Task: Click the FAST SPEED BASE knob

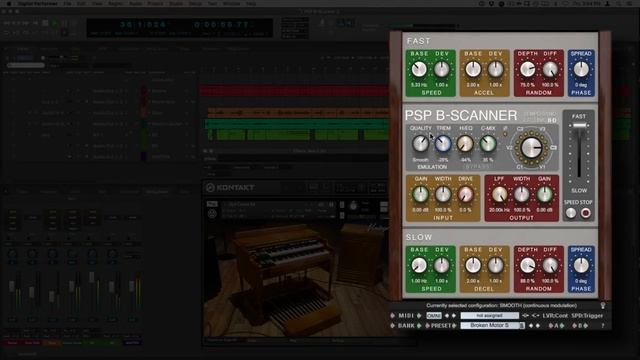Action: pyautogui.click(x=419, y=69)
